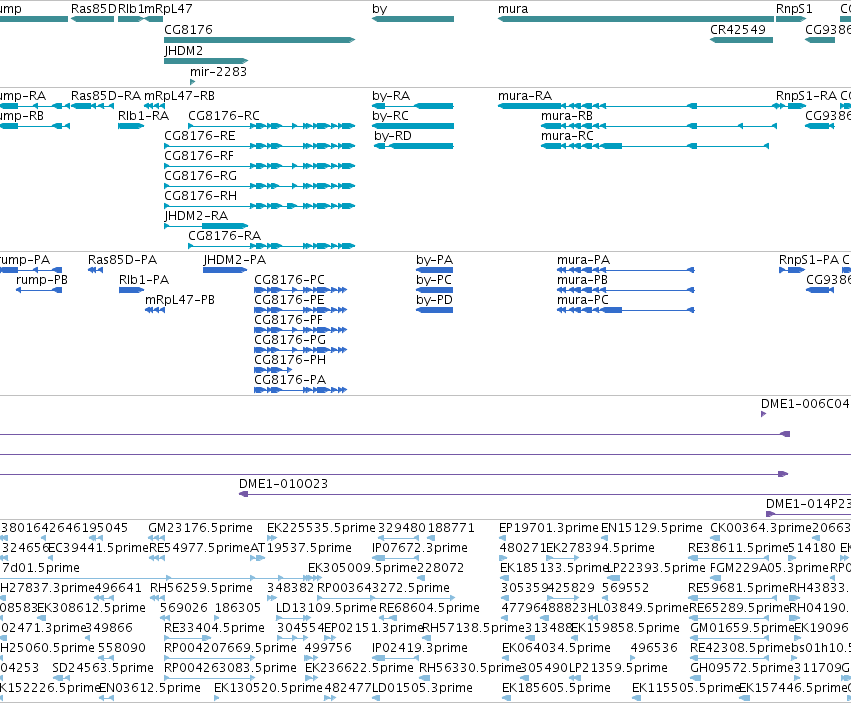This screenshot has width=851, height=703.
Task: Open the Ras85D-RA transcript
Action: pyautogui.click(x=92, y=106)
